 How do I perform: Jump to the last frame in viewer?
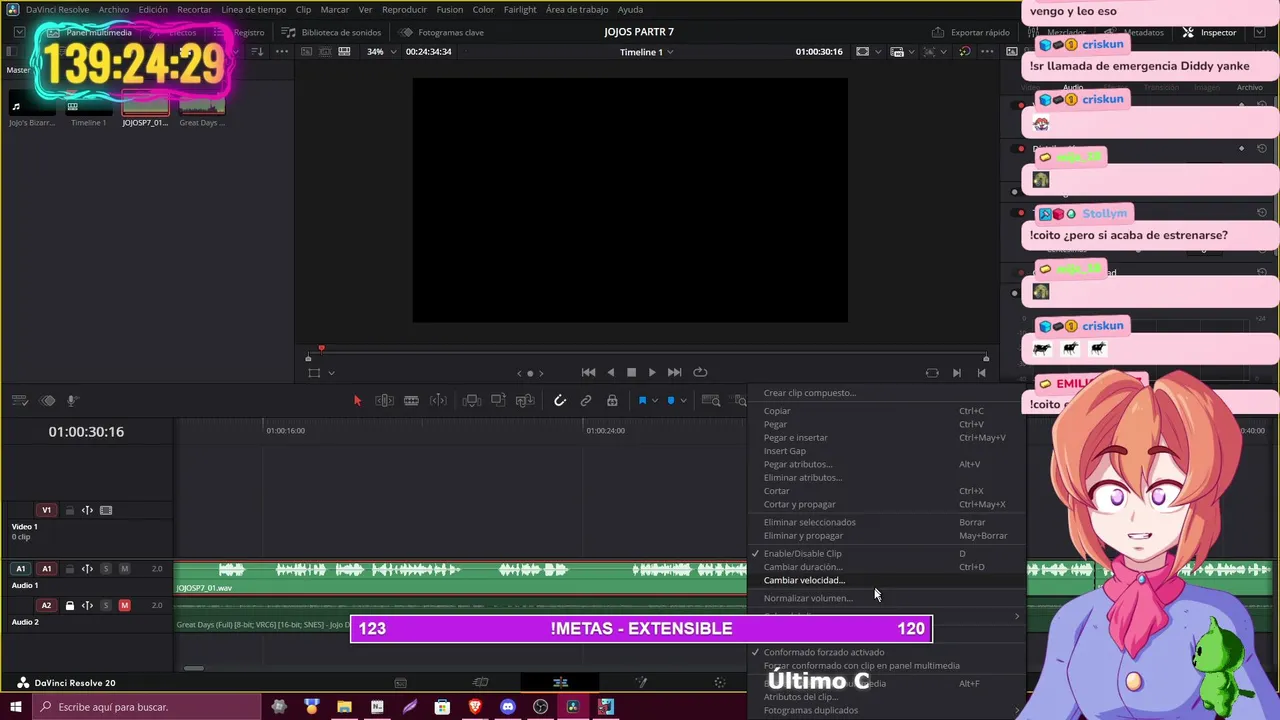pyautogui.click(x=674, y=372)
